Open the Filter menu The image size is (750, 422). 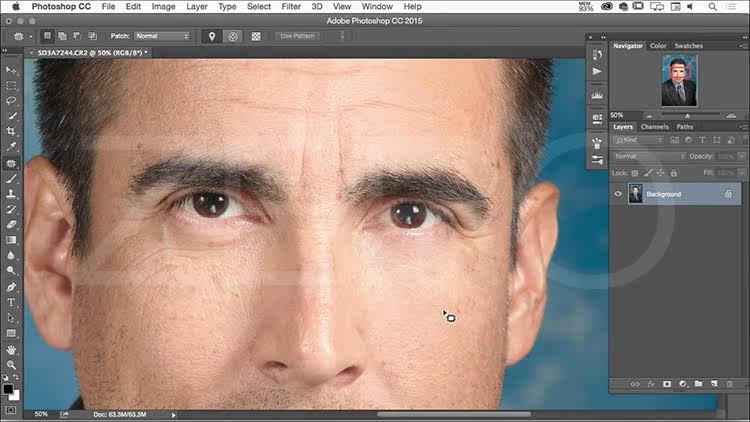[x=291, y=7]
